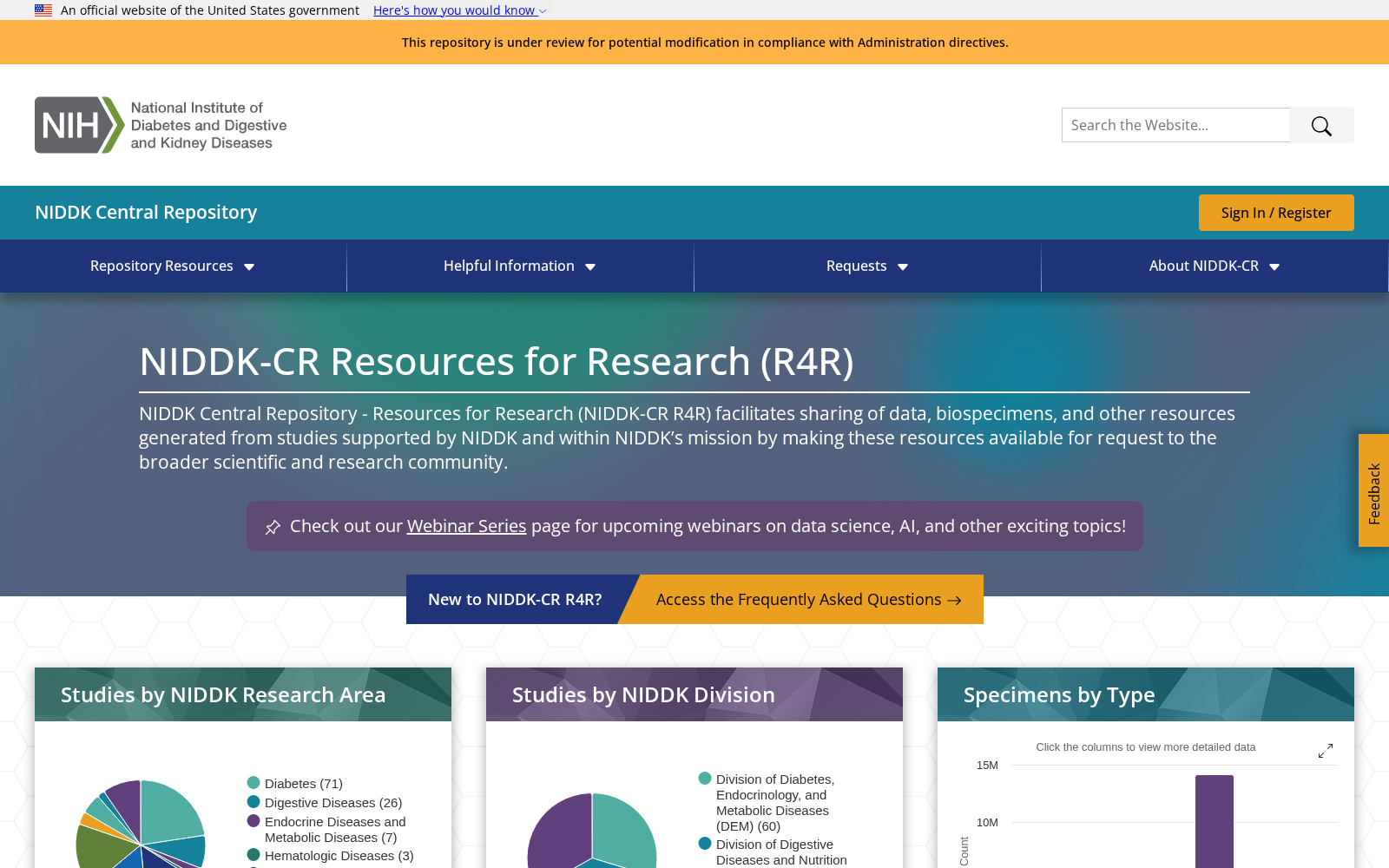Click 'Studies by NIDDK Research Area' heading
The height and width of the screenshot is (868, 1389).
click(223, 694)
